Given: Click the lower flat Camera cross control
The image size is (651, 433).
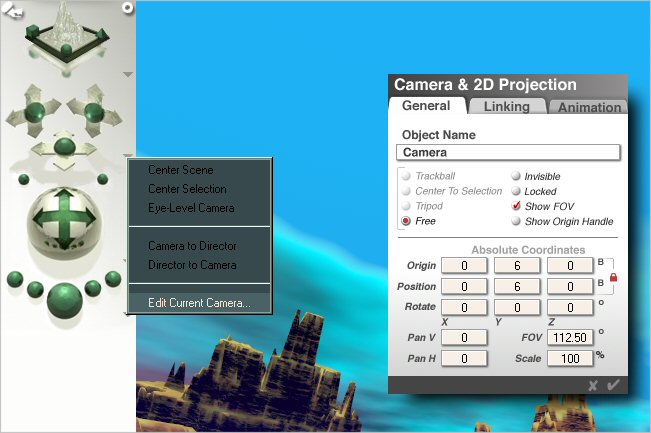Looking at the screenshot, I should (64, 148).
